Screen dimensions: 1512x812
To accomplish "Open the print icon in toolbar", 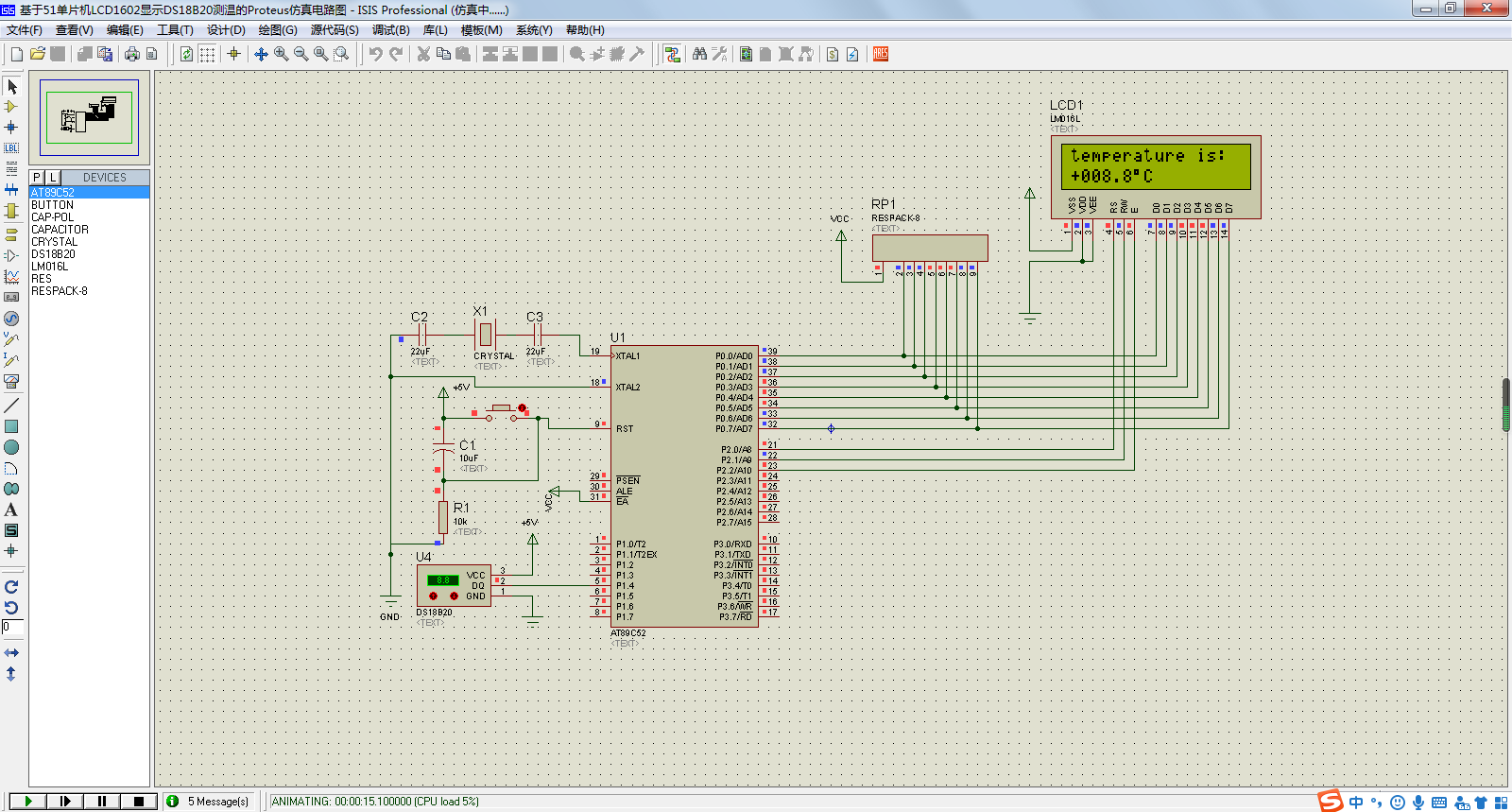I will pyautogui.click(x=132, y=55).
